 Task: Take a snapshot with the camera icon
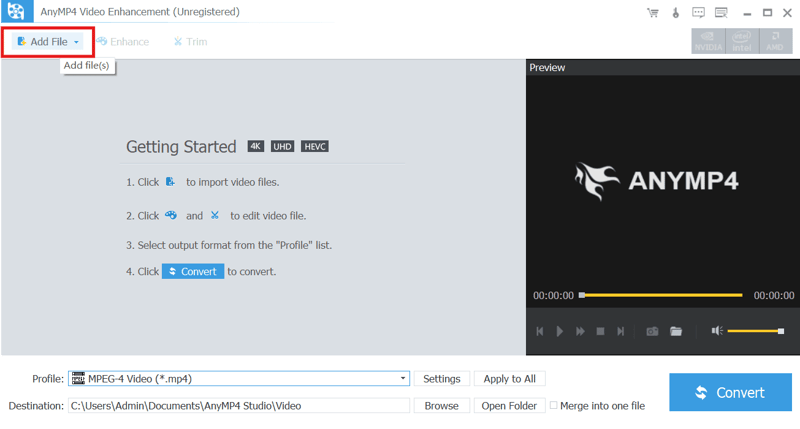(652, 331)
